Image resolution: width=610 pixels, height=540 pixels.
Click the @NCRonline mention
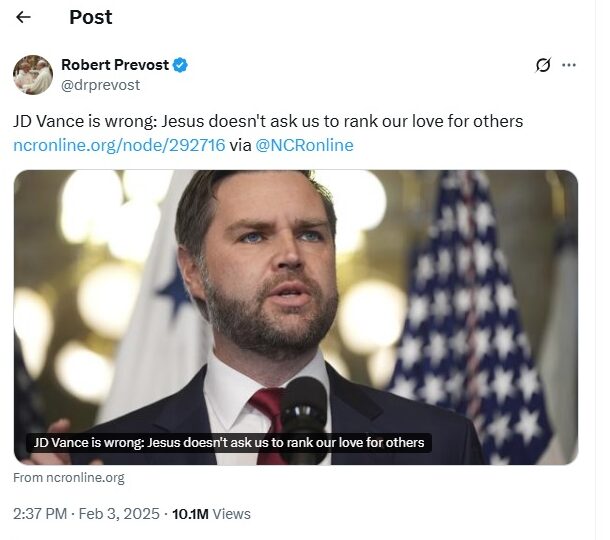click(304, 145)
